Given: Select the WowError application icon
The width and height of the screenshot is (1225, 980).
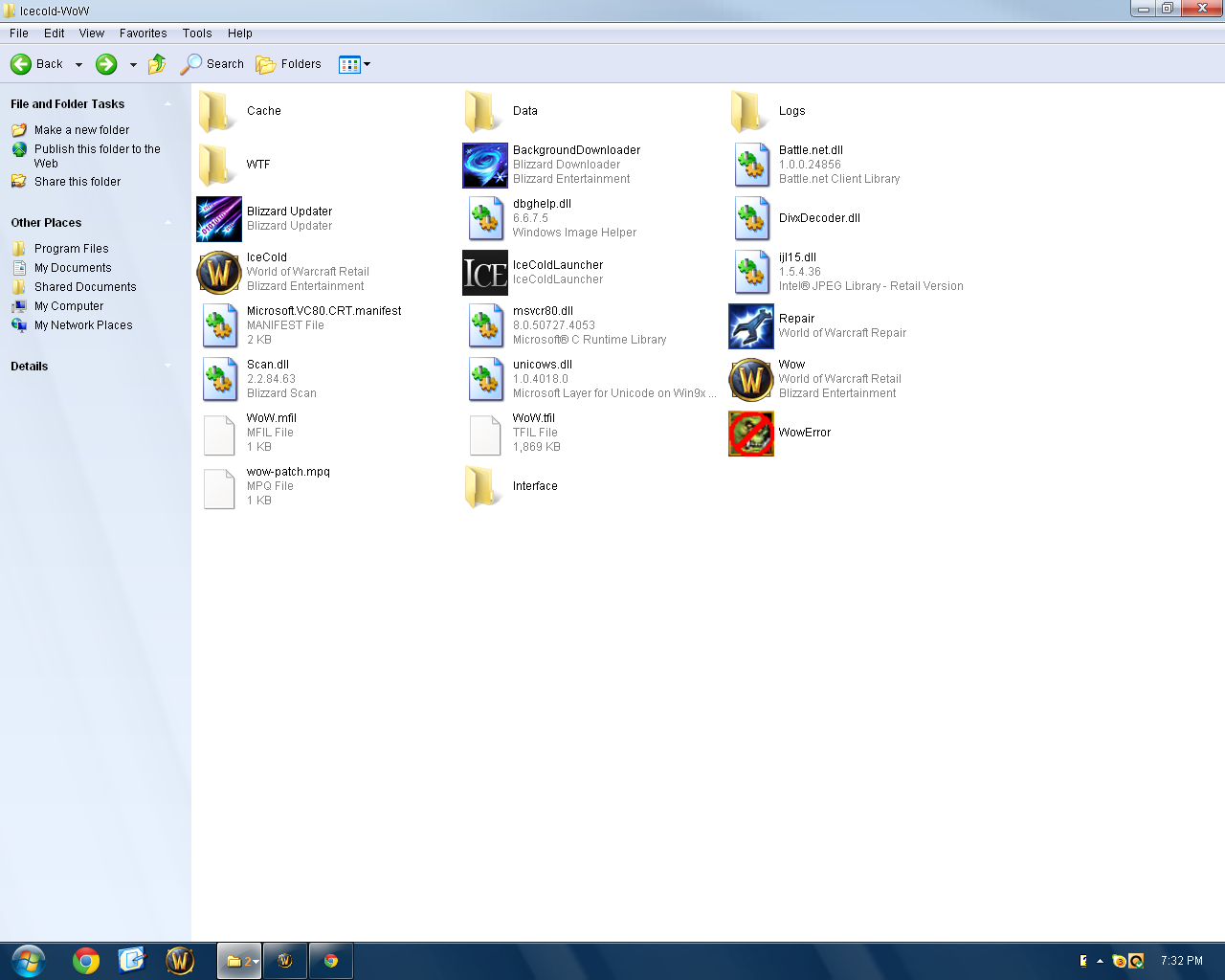Looking at the screenshot, I should [750, 434].
